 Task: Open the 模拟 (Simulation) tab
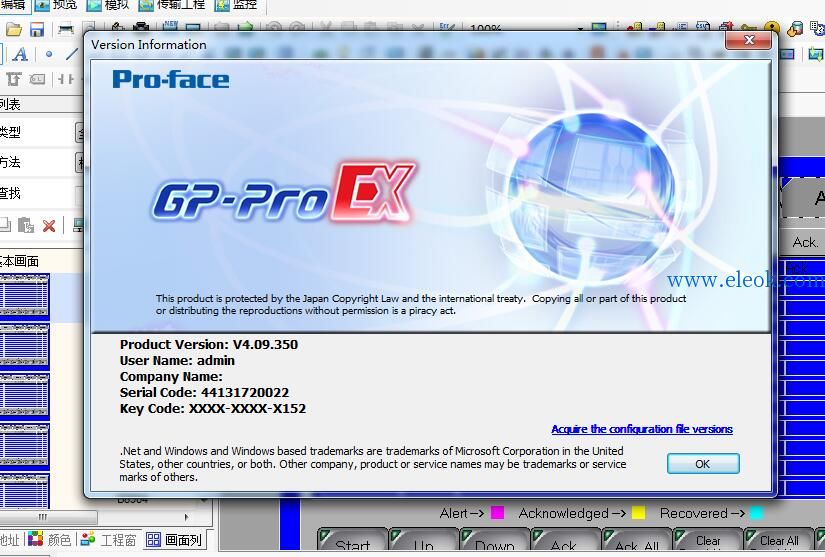(x=108, y=5)
